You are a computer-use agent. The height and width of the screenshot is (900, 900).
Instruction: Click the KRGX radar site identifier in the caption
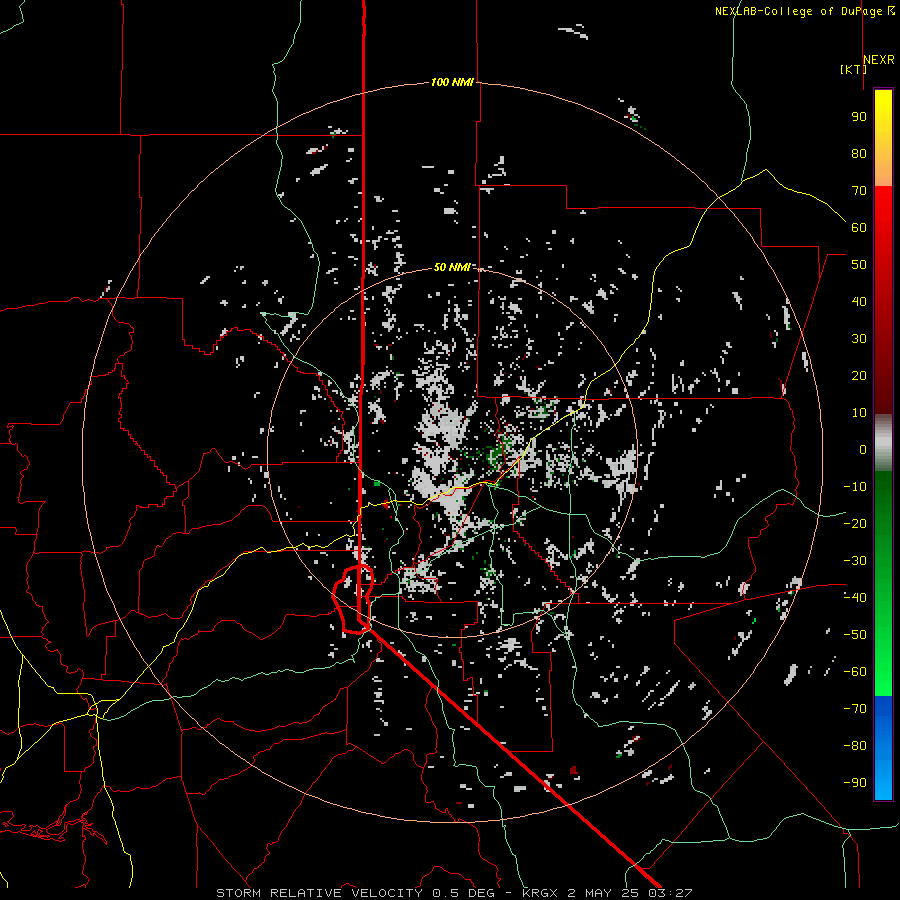(540, 893)
